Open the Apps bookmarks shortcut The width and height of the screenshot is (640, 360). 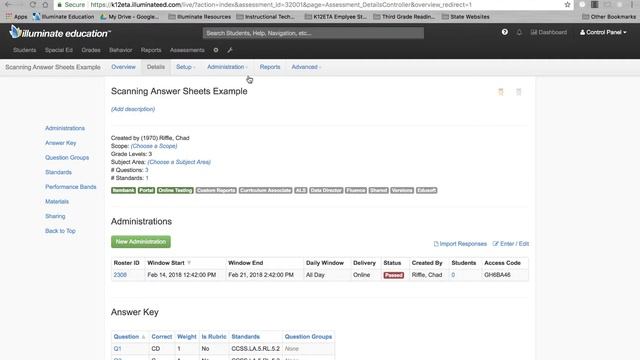tap(16, 17)
